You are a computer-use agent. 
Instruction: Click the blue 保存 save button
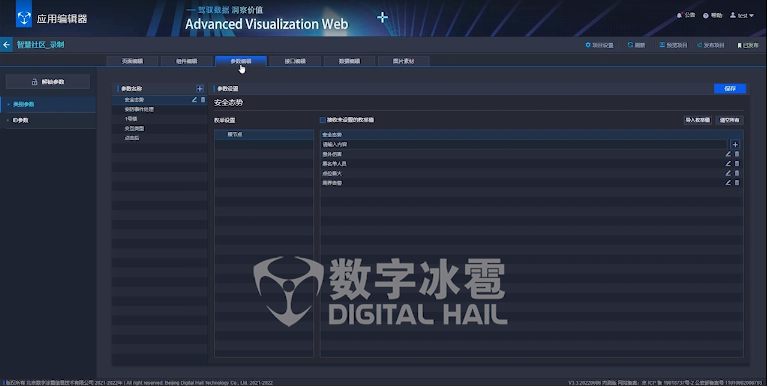730,89
